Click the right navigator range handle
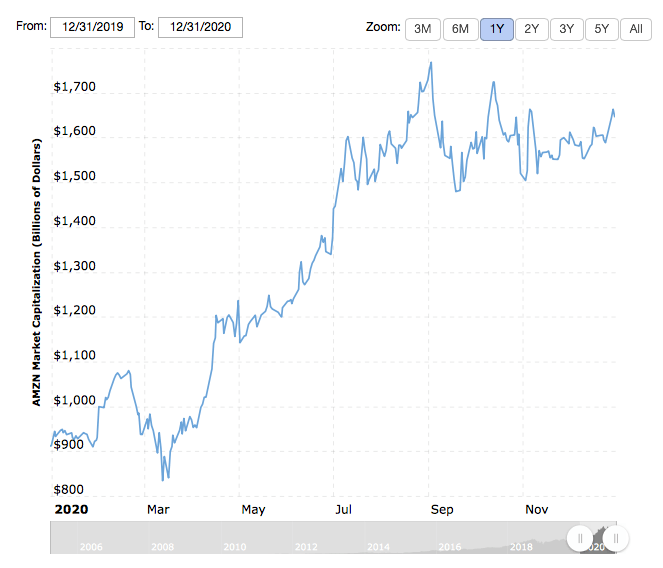 click(x=616, y=538)
